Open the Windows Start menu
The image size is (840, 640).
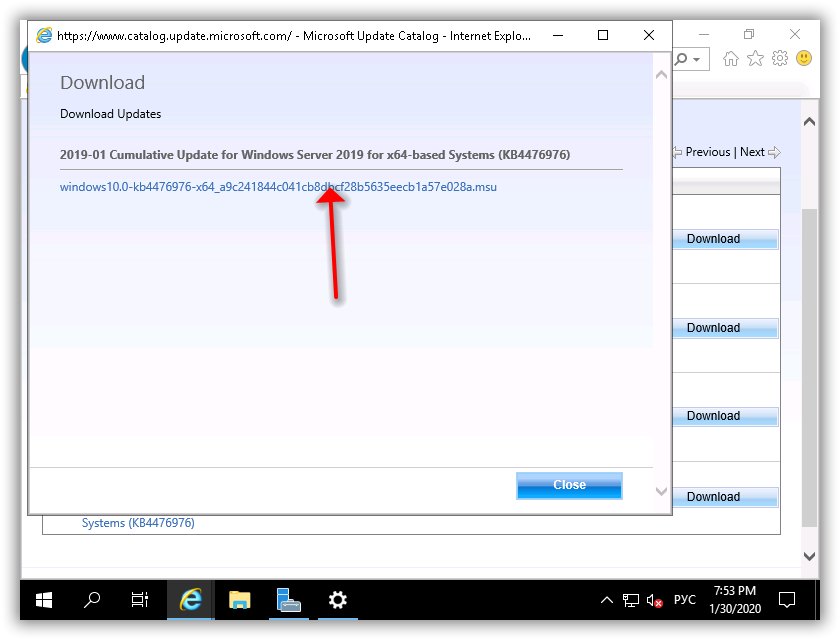click(x=44, y=600)
